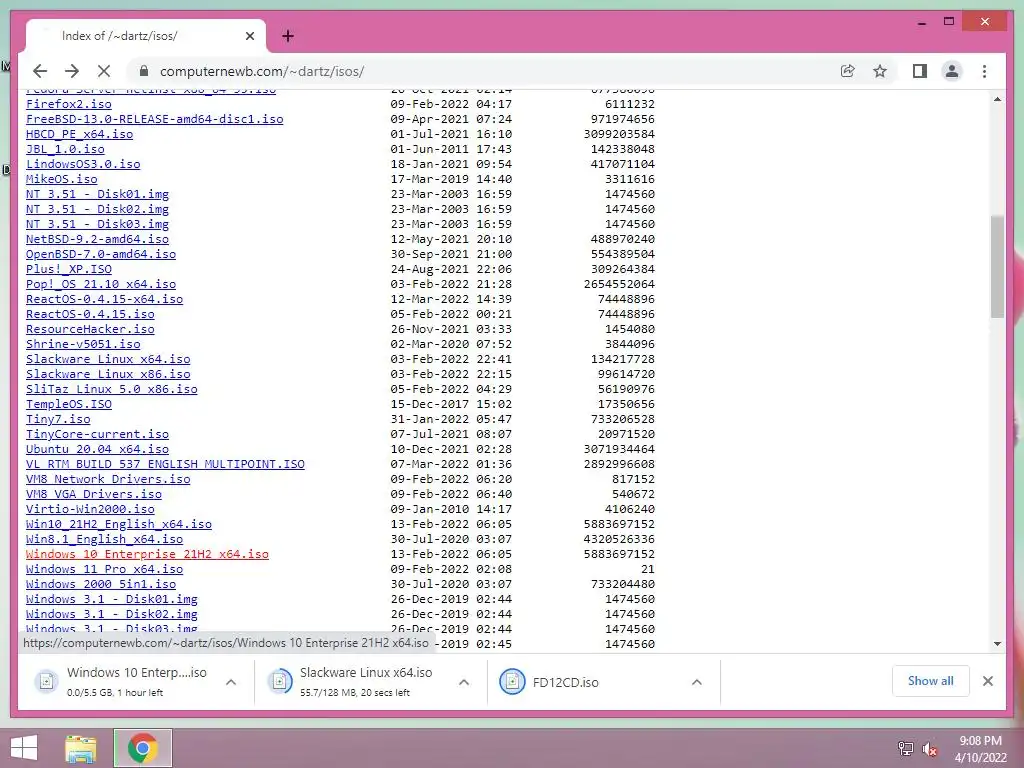Open network status tray icon
Screen dimensions: 1024x768
(906, 749)
